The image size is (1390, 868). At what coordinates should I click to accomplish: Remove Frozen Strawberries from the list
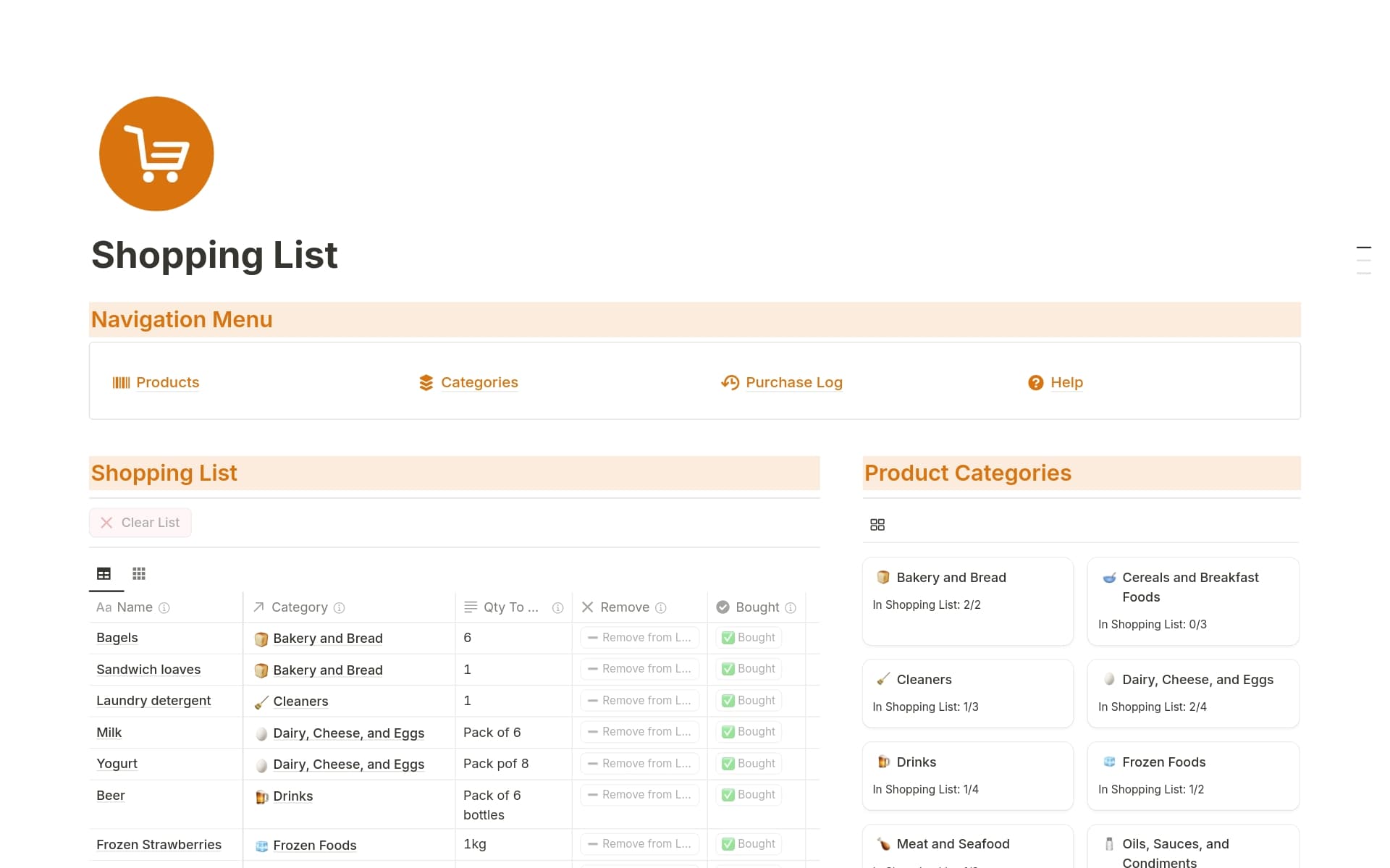click(x=639, y=844)
